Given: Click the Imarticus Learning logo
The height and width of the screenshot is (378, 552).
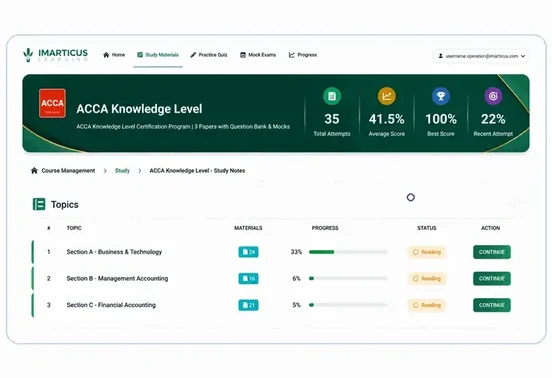Looking at the screenshot, I should pos(55,55).
